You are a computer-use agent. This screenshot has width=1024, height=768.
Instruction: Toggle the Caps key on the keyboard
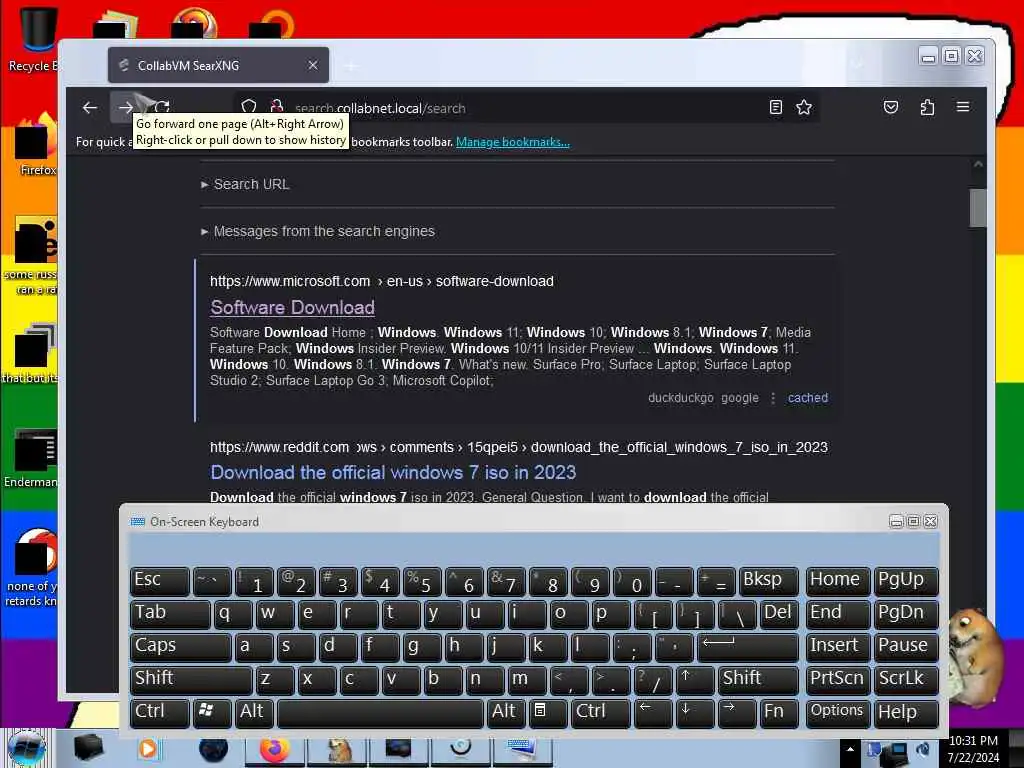[x=181, y=647]
